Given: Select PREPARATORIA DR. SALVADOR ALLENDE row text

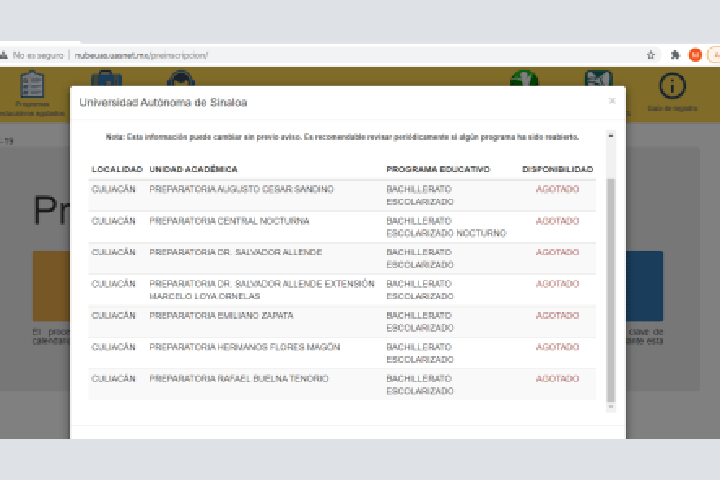Looking at the screenshot, I should (x=236, y=252).
